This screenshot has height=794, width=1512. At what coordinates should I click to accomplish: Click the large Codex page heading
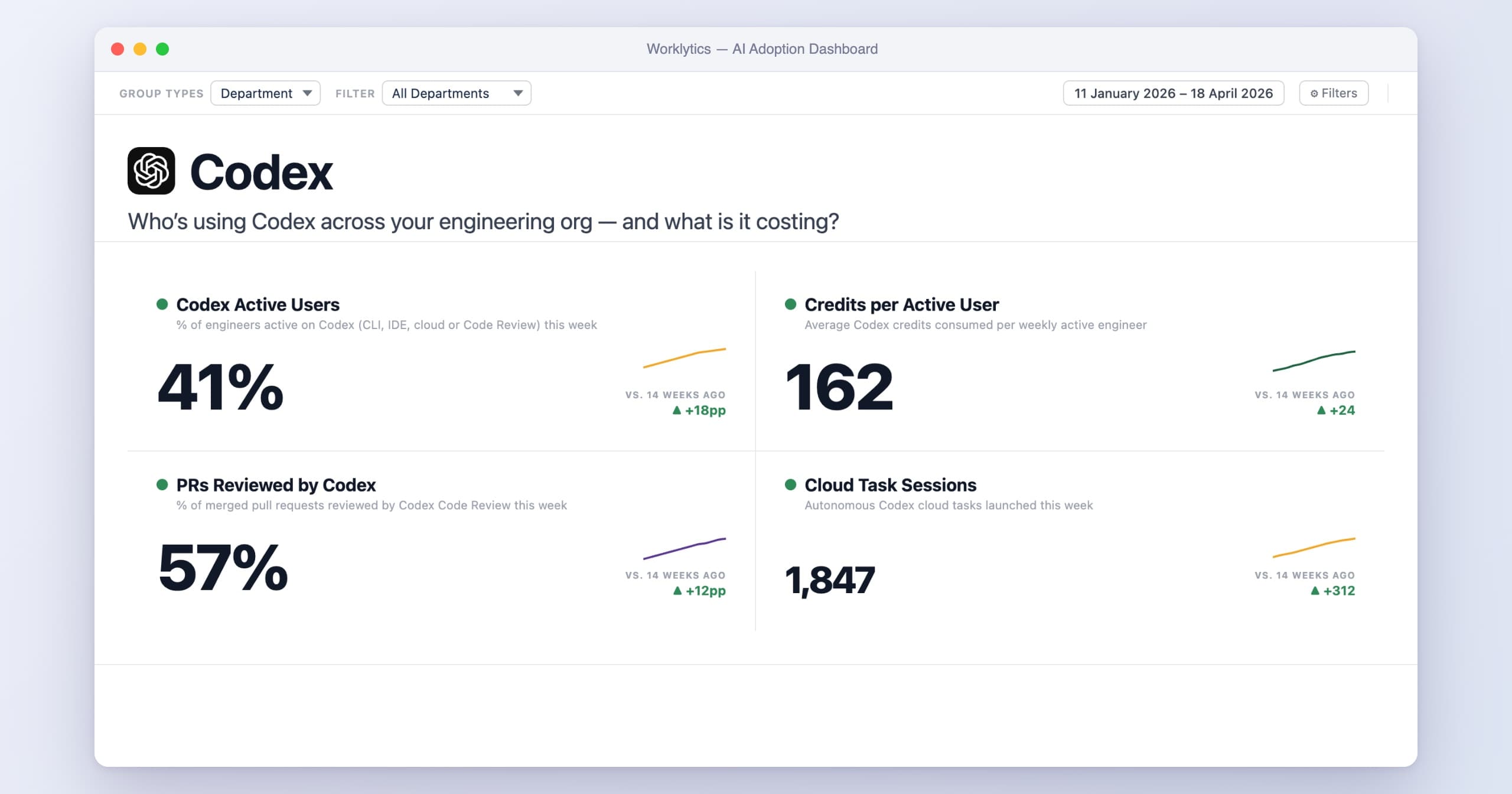(262, 172)
